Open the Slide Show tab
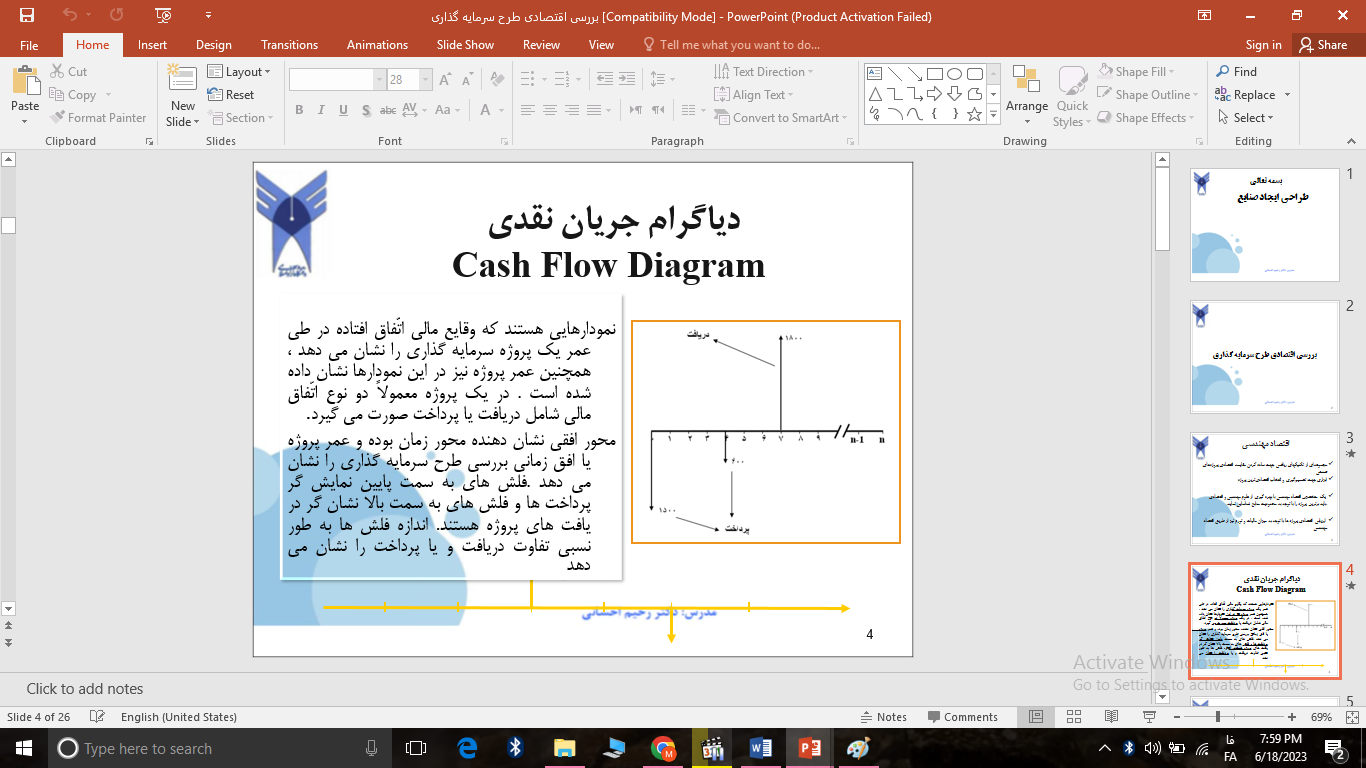 [x=465, y=45]
